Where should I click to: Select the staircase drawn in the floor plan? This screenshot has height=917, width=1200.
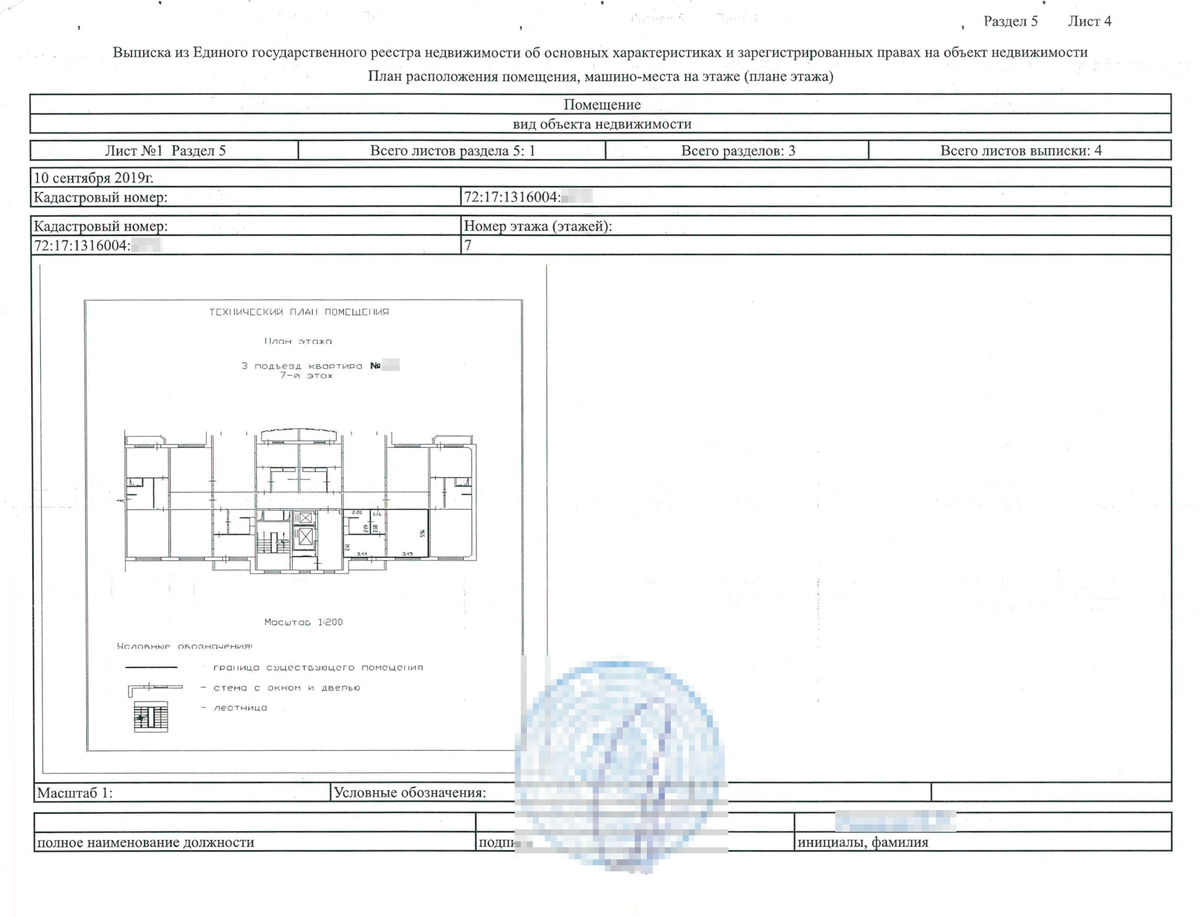coord(272,542)
